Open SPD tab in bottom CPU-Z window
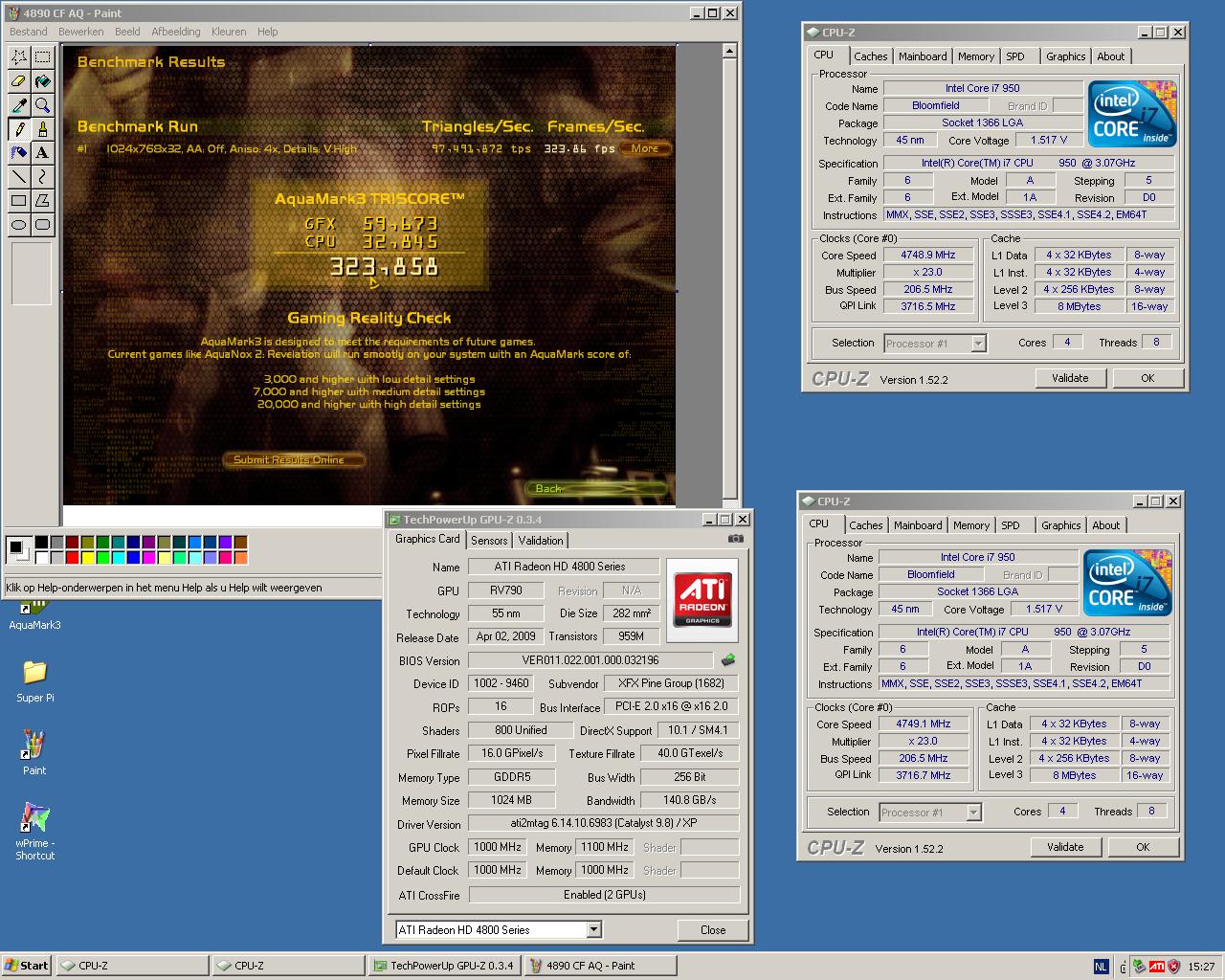Screen dimensions: 1225x980 coord(1011,525)
